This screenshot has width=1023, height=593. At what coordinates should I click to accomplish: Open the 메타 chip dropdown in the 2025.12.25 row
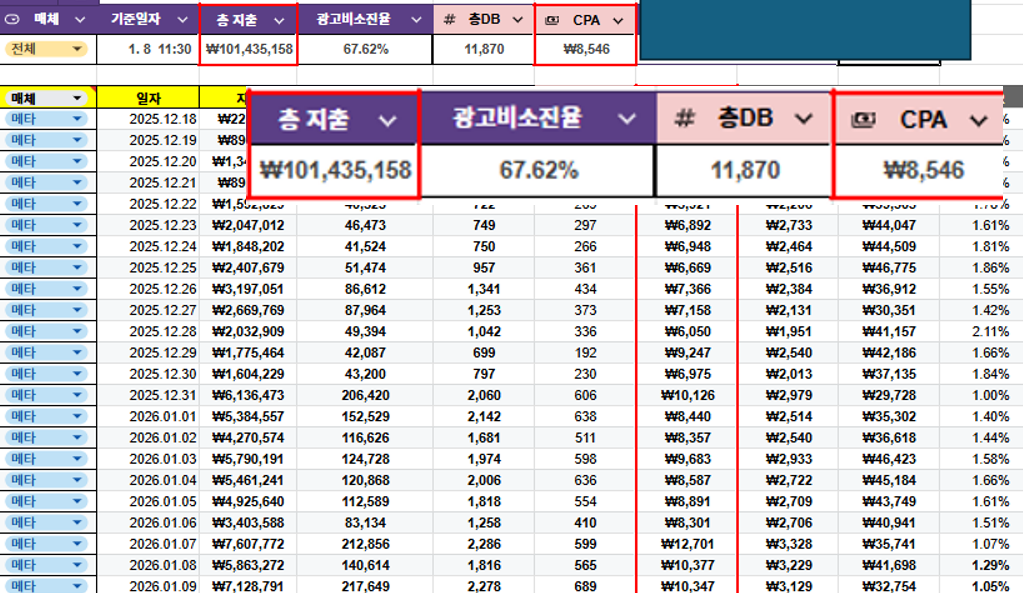[77, 267]
